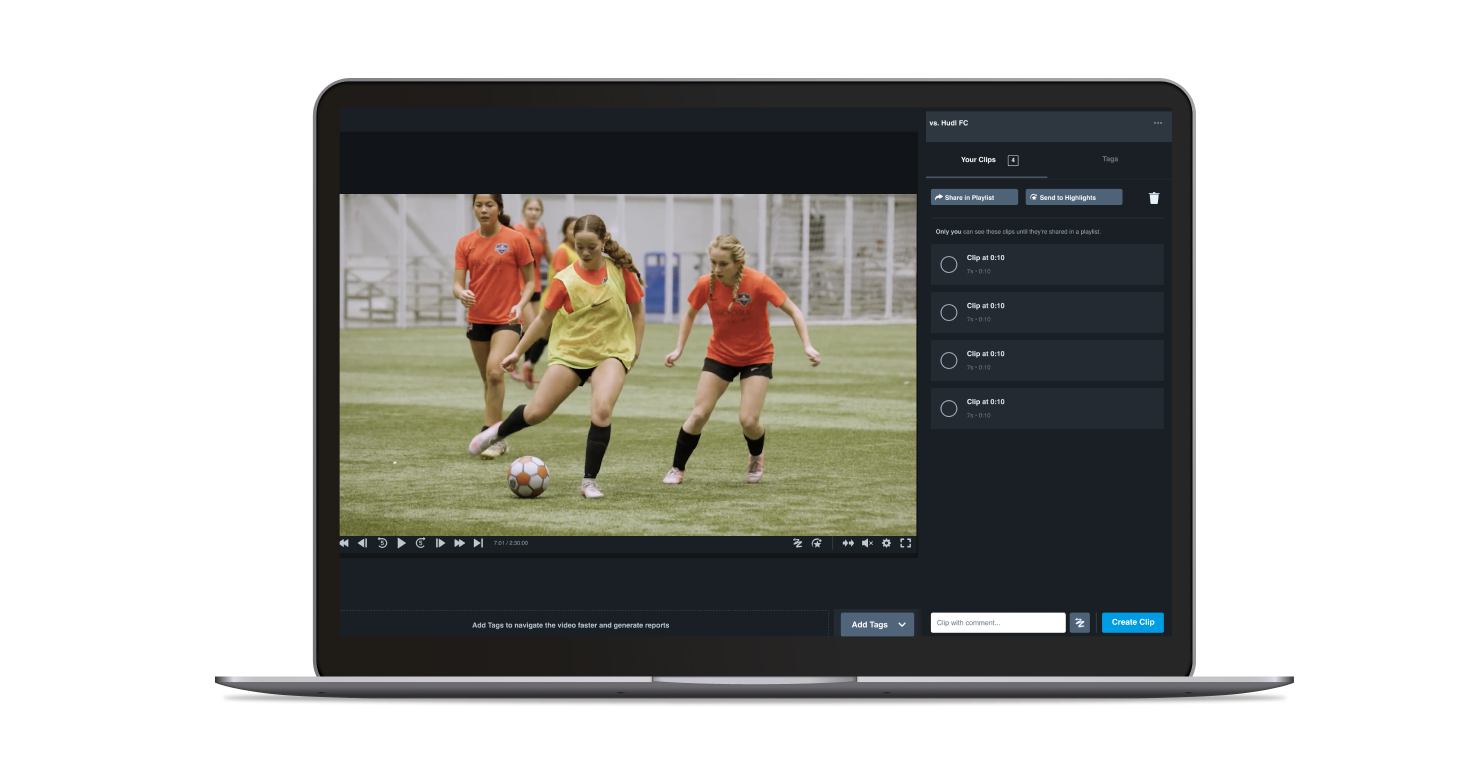This screenshot has width=1460, height=770.
Task: Switch to the Tags tab
Action: click(1110, 159)
